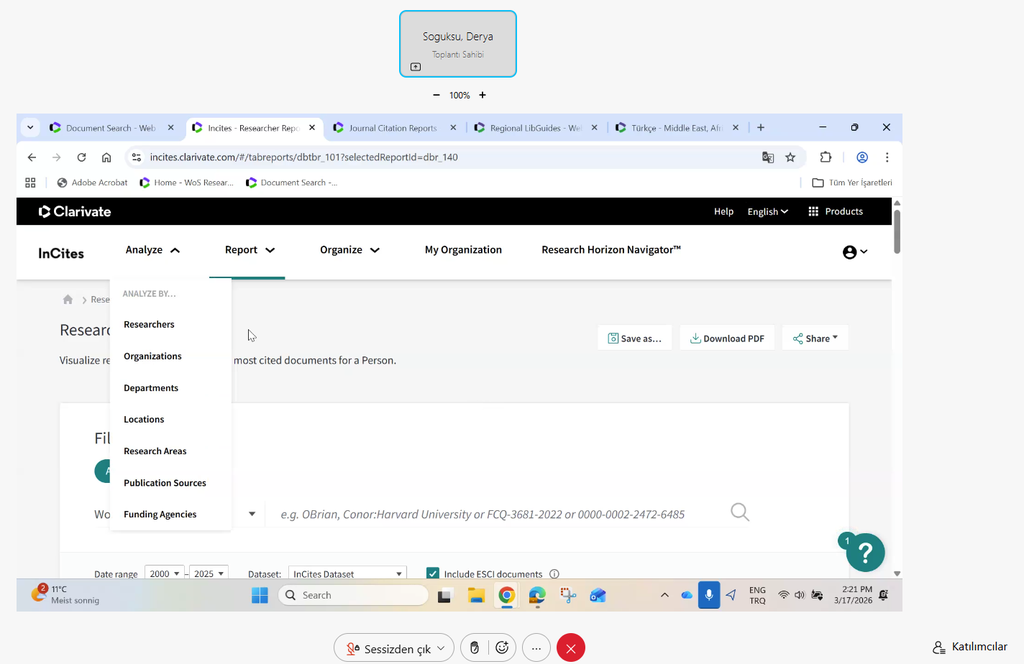The image size is (1024, 664).
Task: Open the Share dropdown
Action: click(814, 338)
